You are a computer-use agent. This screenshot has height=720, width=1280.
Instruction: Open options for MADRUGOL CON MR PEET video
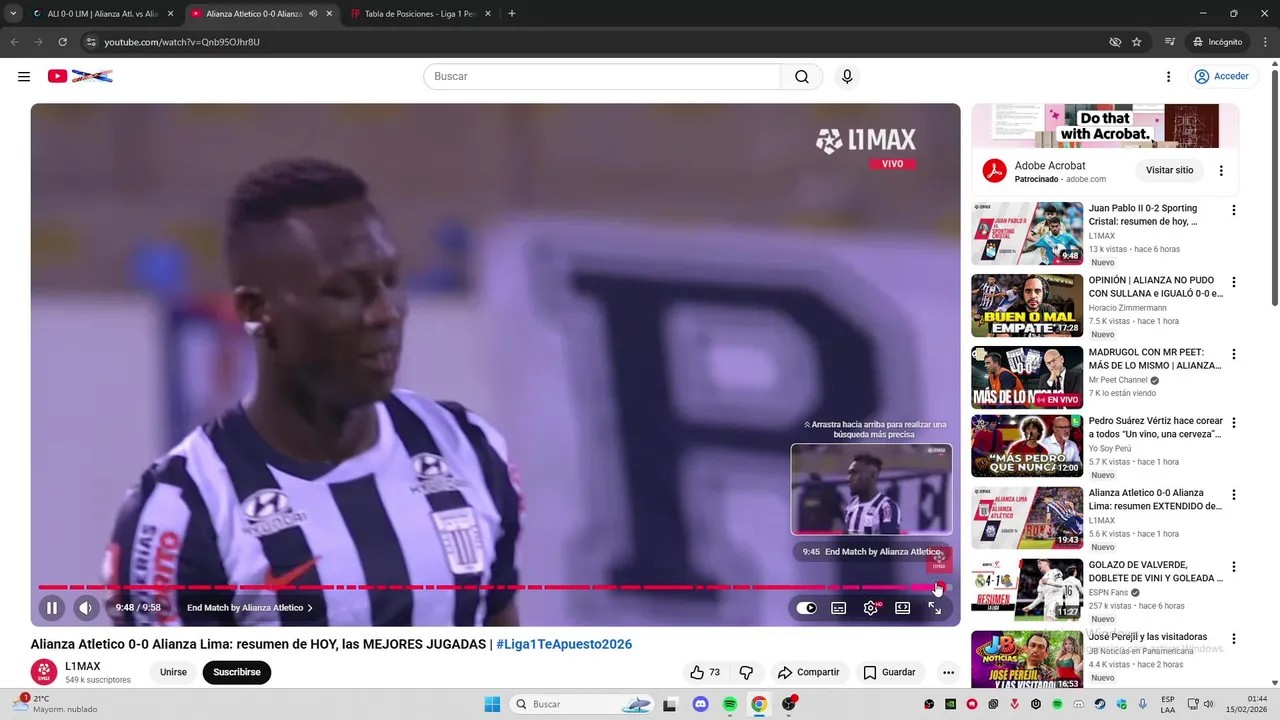(1233, 354)
